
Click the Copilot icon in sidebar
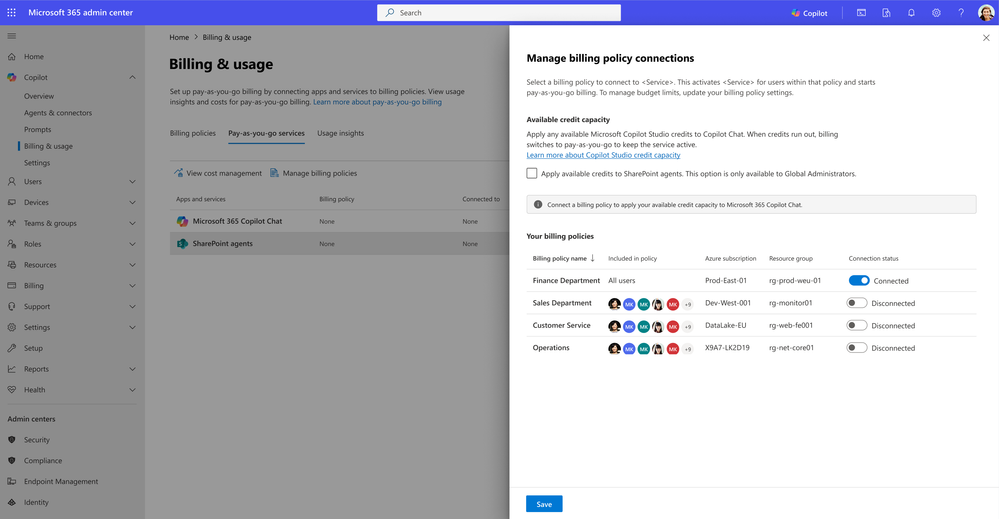pyautogui.click(x=11, y=77)
